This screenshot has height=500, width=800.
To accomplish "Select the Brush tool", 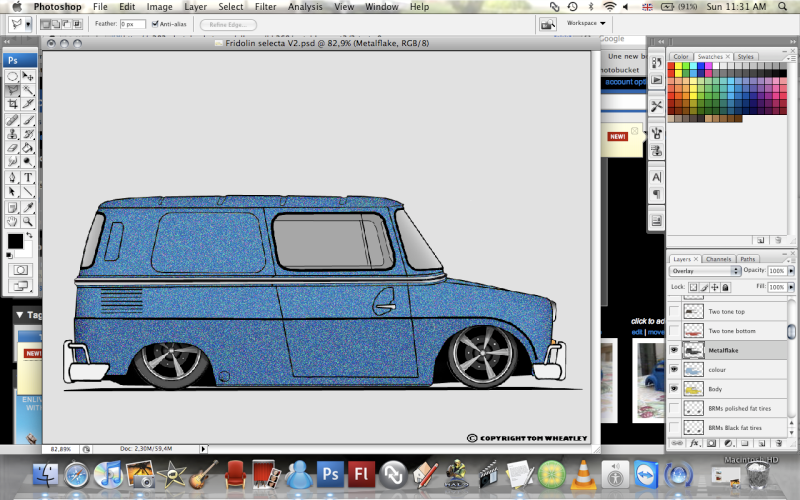I will (x=28, y=120).
